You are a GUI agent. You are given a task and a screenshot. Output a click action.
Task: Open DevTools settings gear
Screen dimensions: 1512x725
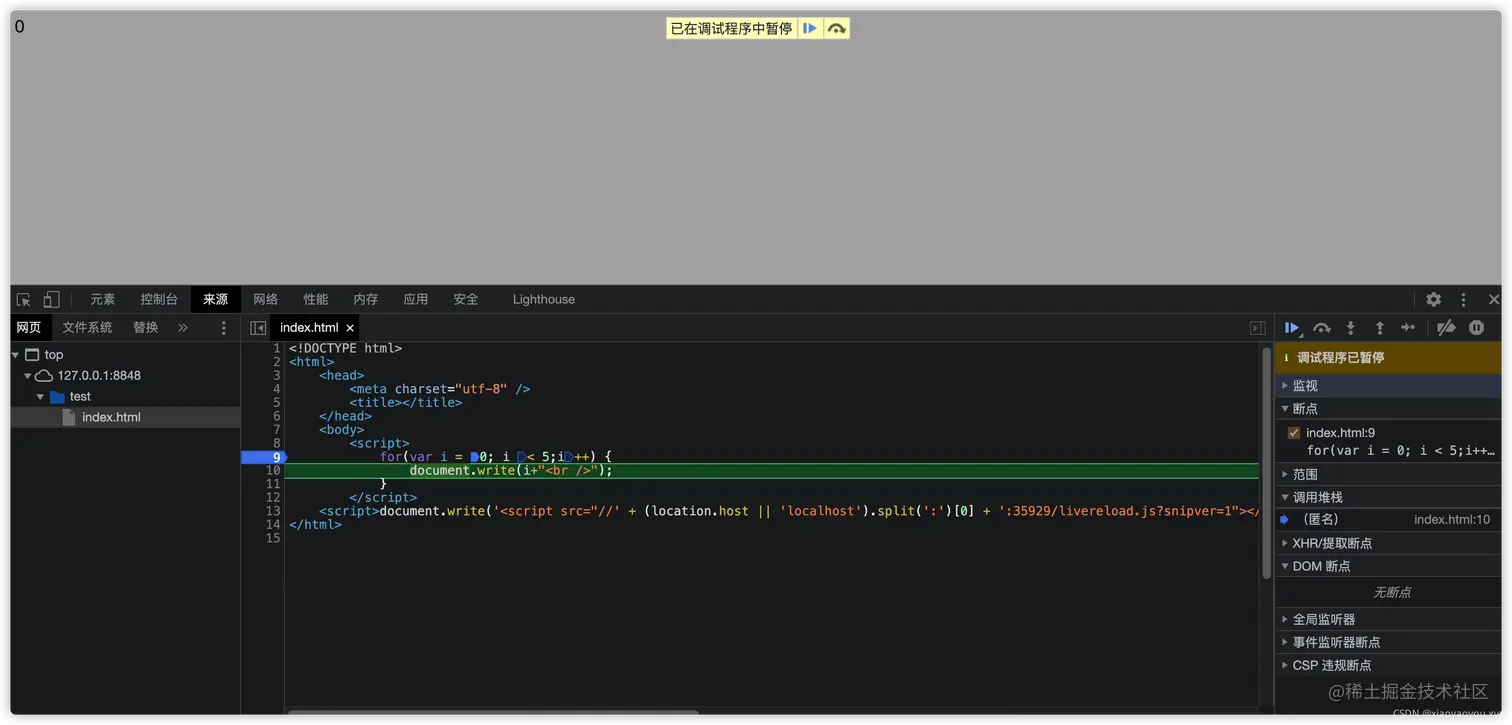tap(1433, 299)
